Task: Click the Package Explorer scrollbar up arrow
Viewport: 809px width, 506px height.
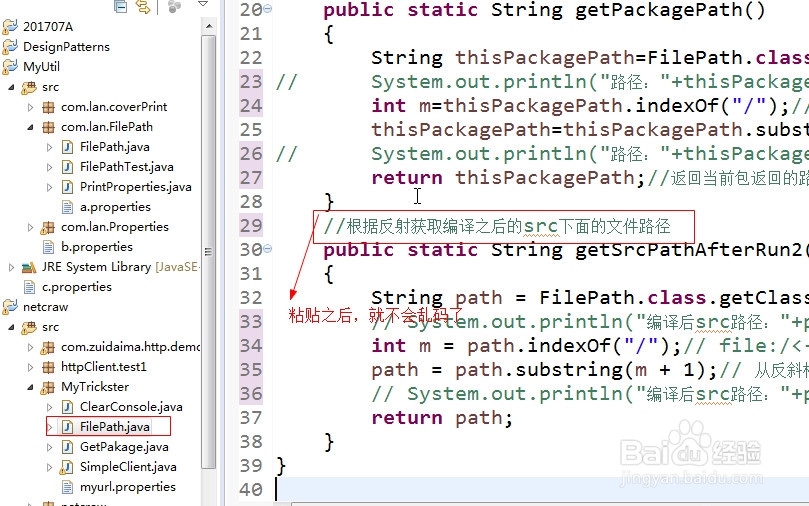Action: pos(208,26)
